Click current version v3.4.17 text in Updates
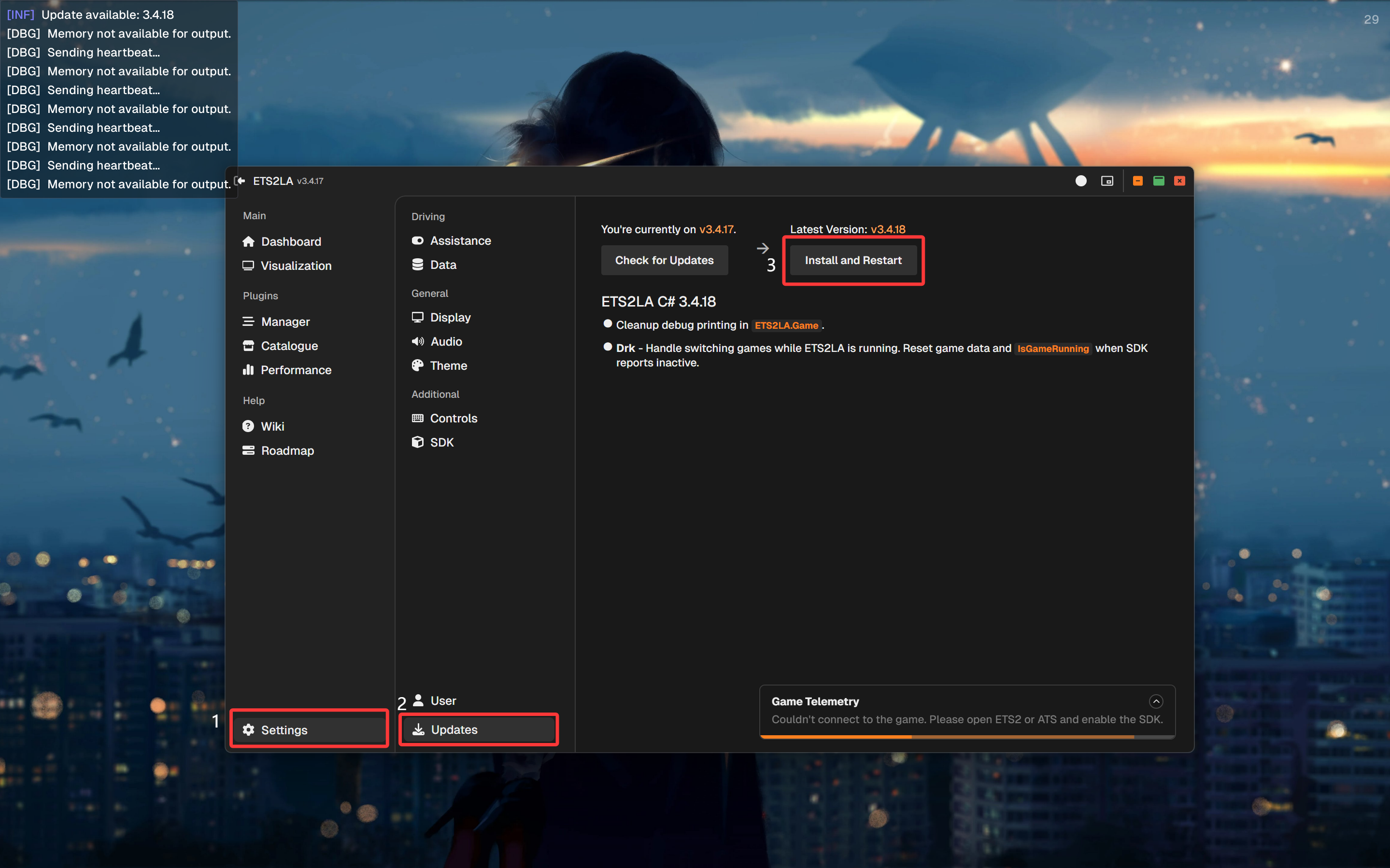The image size is (1390, 868). point(716,229)
